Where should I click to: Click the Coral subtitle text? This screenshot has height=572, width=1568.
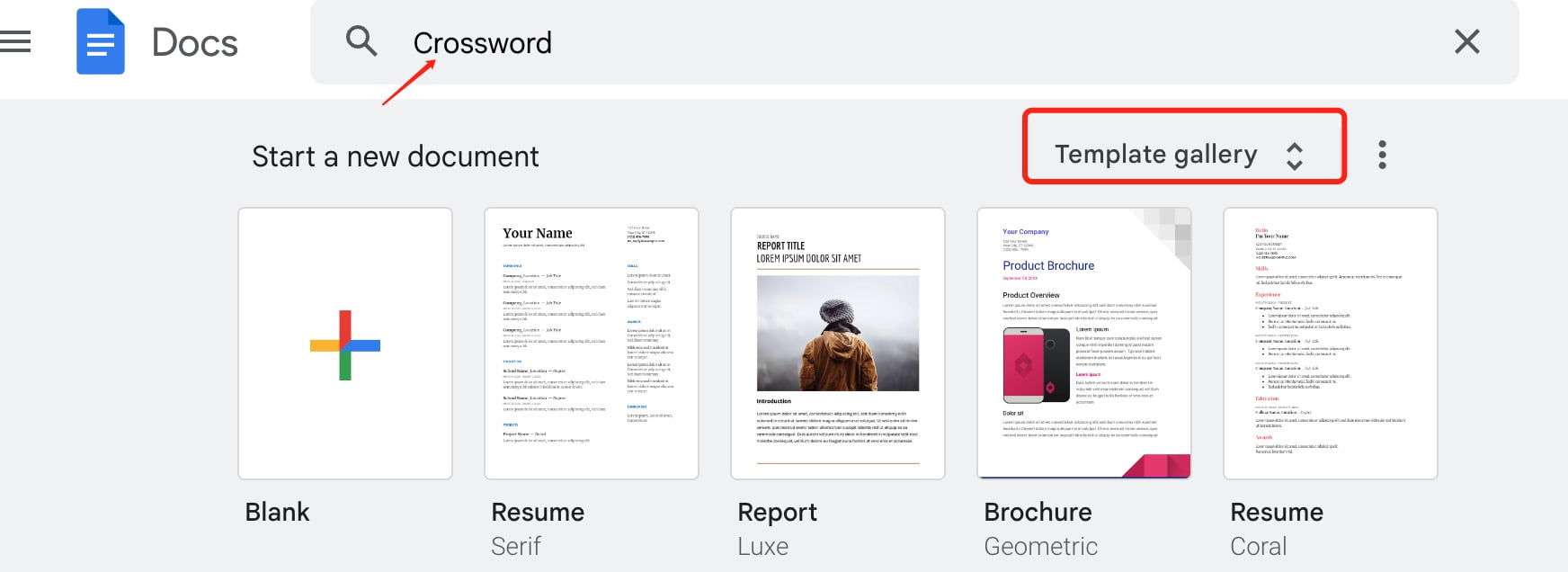click(1259, 546)
